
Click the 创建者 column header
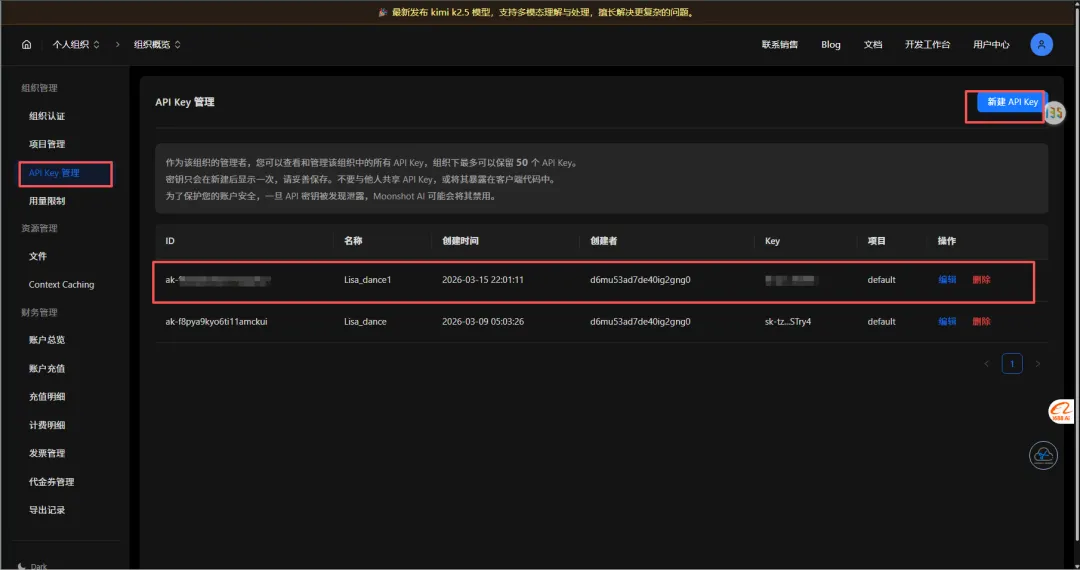[603, 242]
